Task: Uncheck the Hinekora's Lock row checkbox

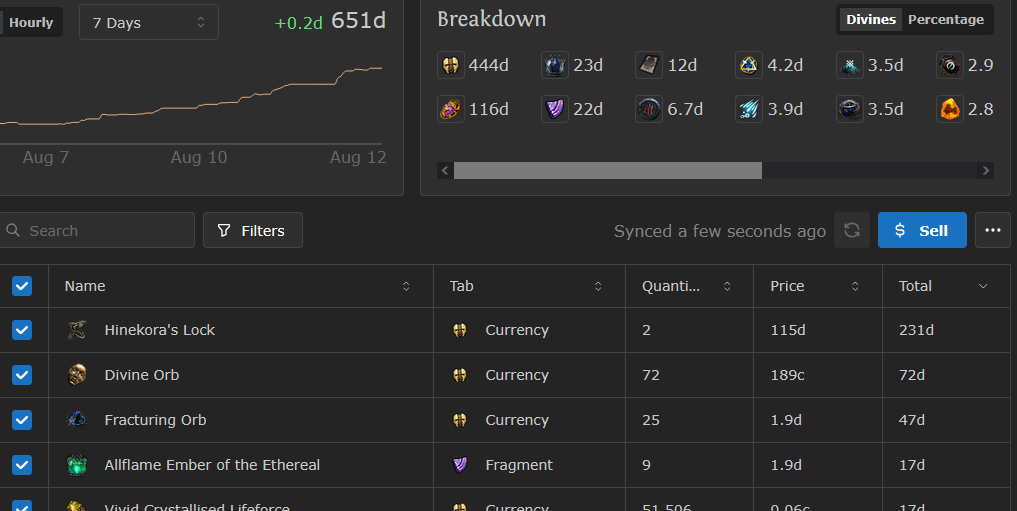Action: point(22,330)
